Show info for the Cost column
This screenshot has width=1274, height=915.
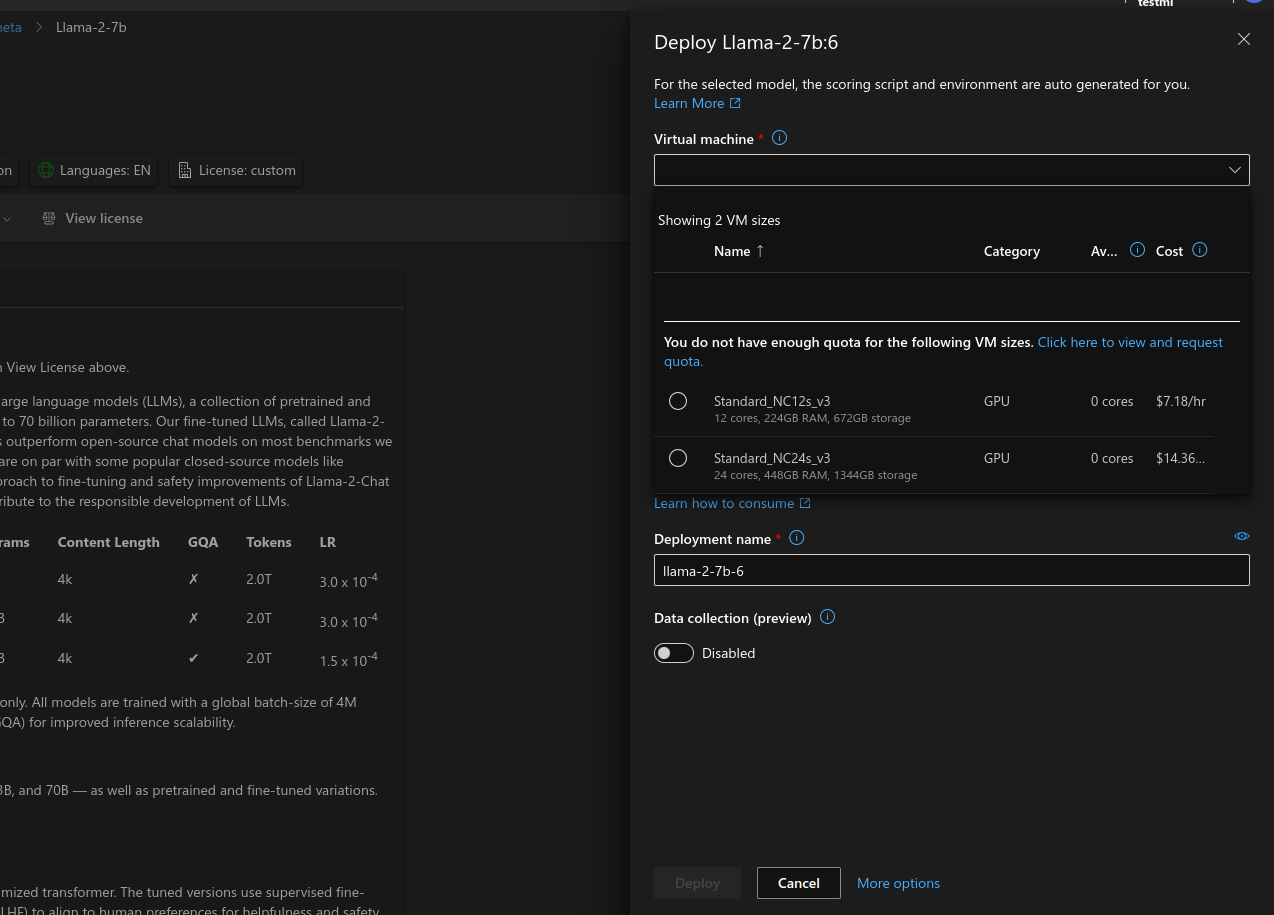click(1200, 250)
